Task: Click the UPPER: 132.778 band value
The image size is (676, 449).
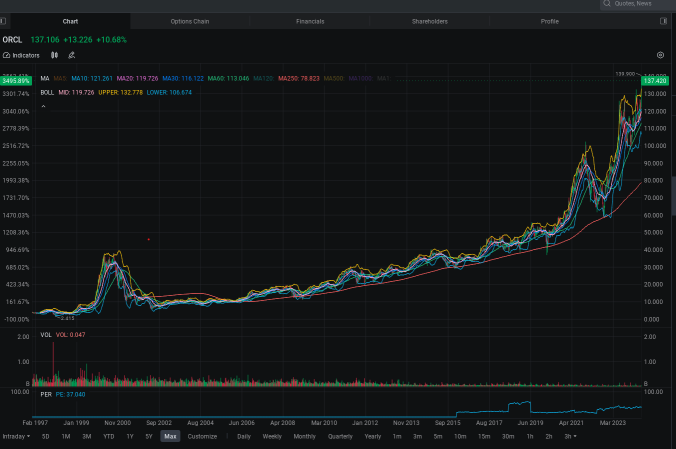Action: (120, 92)
